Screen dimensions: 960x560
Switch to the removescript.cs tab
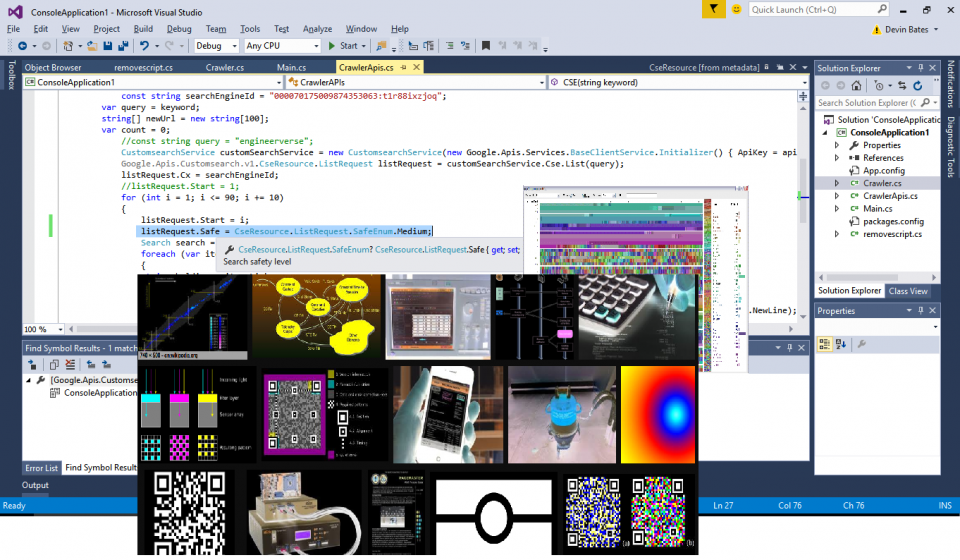(x=143, y=67)
